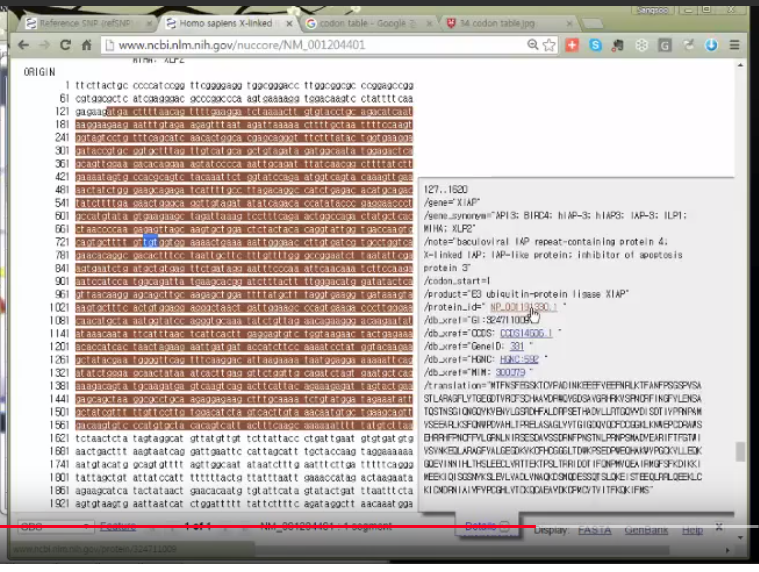This screenshot has height=572, width=759.
Task: Click the Feature link in bottom bar
Action: click(x=118, y=527)
